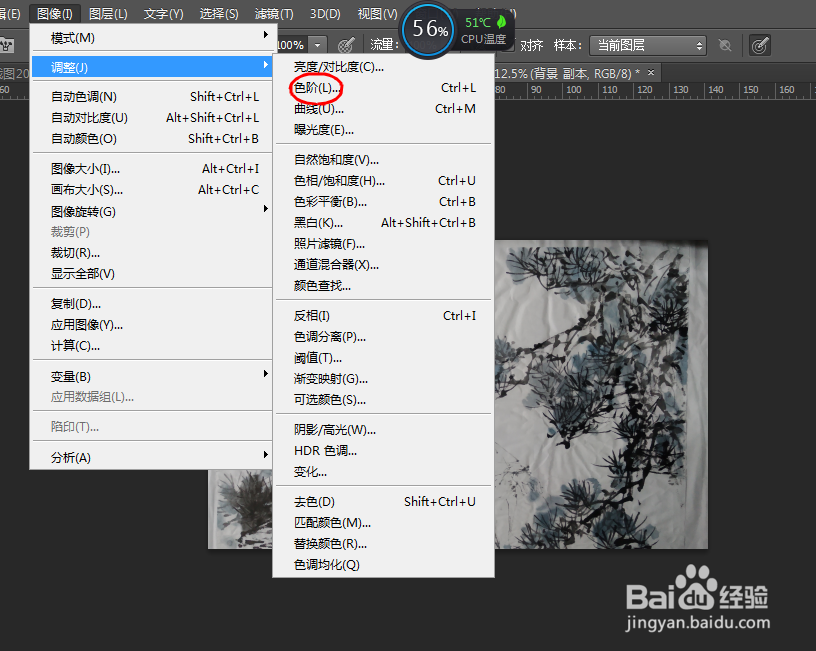
Task: Open 自然饱和度(V)... adjustment
Action: [384, 160]
